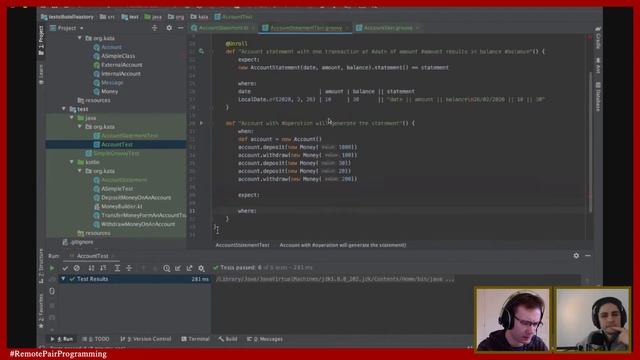Toggle the Run tool window button

[62, 339]
